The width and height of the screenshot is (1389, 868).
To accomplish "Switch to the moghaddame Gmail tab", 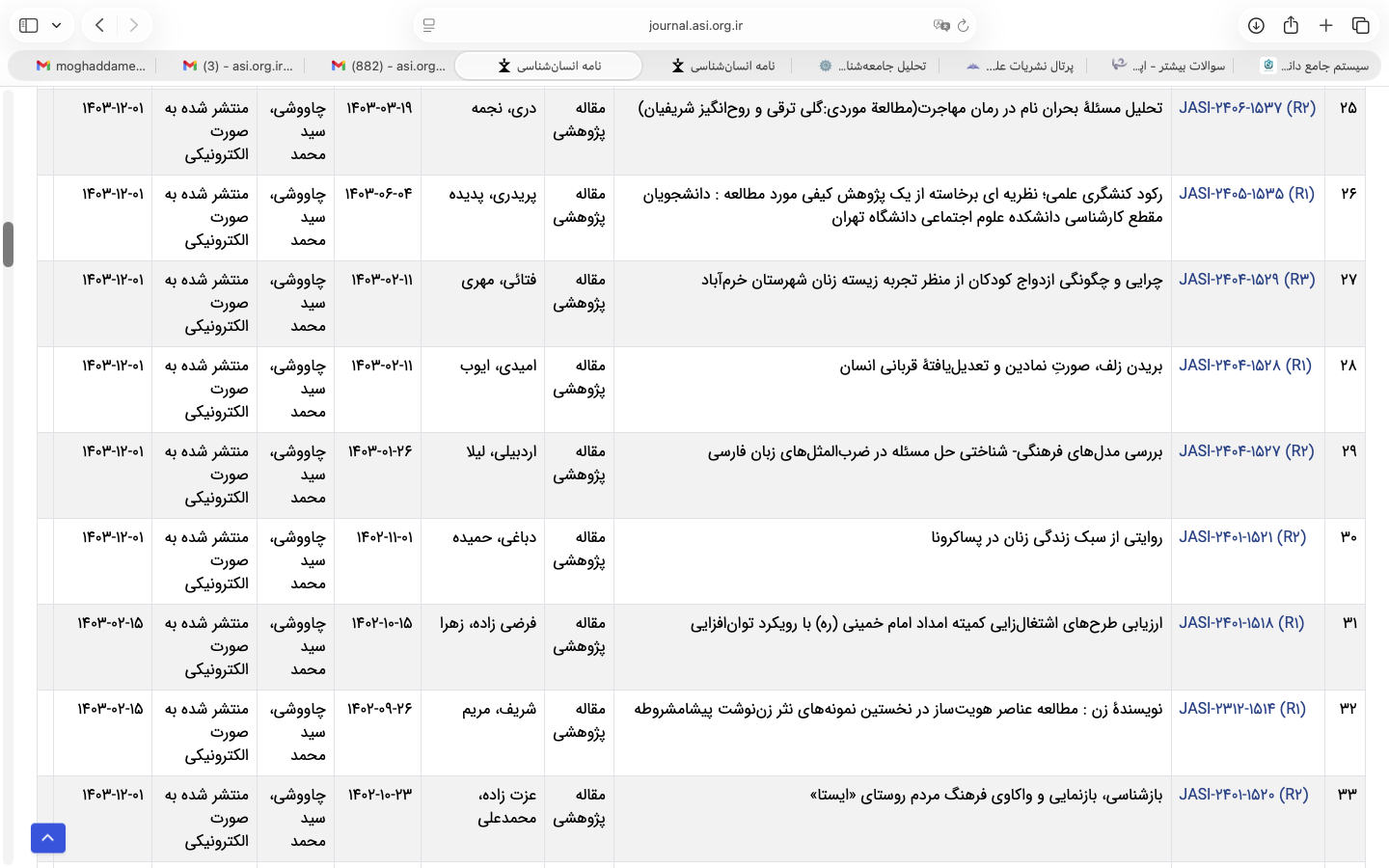I will pos(91,66).
